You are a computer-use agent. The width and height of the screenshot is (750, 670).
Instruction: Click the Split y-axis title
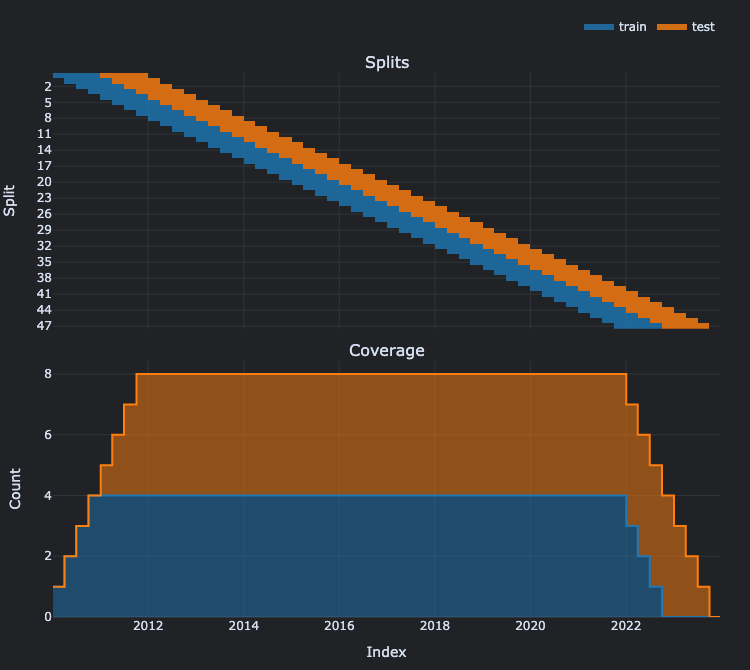tap(10, 200)
